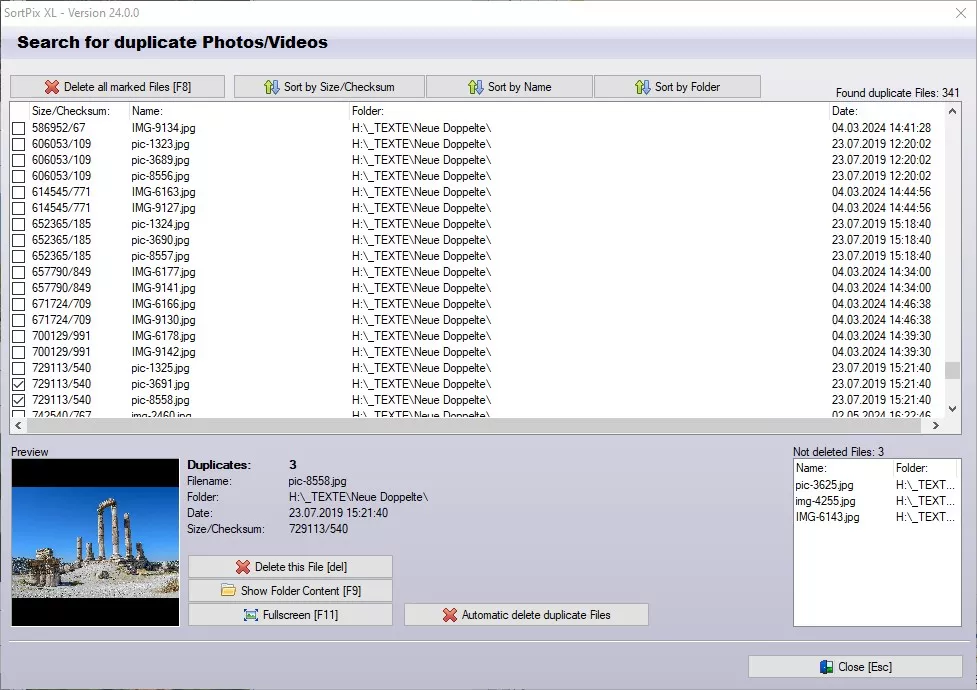This screenshot has height=690, width=977.
Task: Click the arrows icon on Sort by Folder
Action: pyautogui.click(x=642, y=87)
